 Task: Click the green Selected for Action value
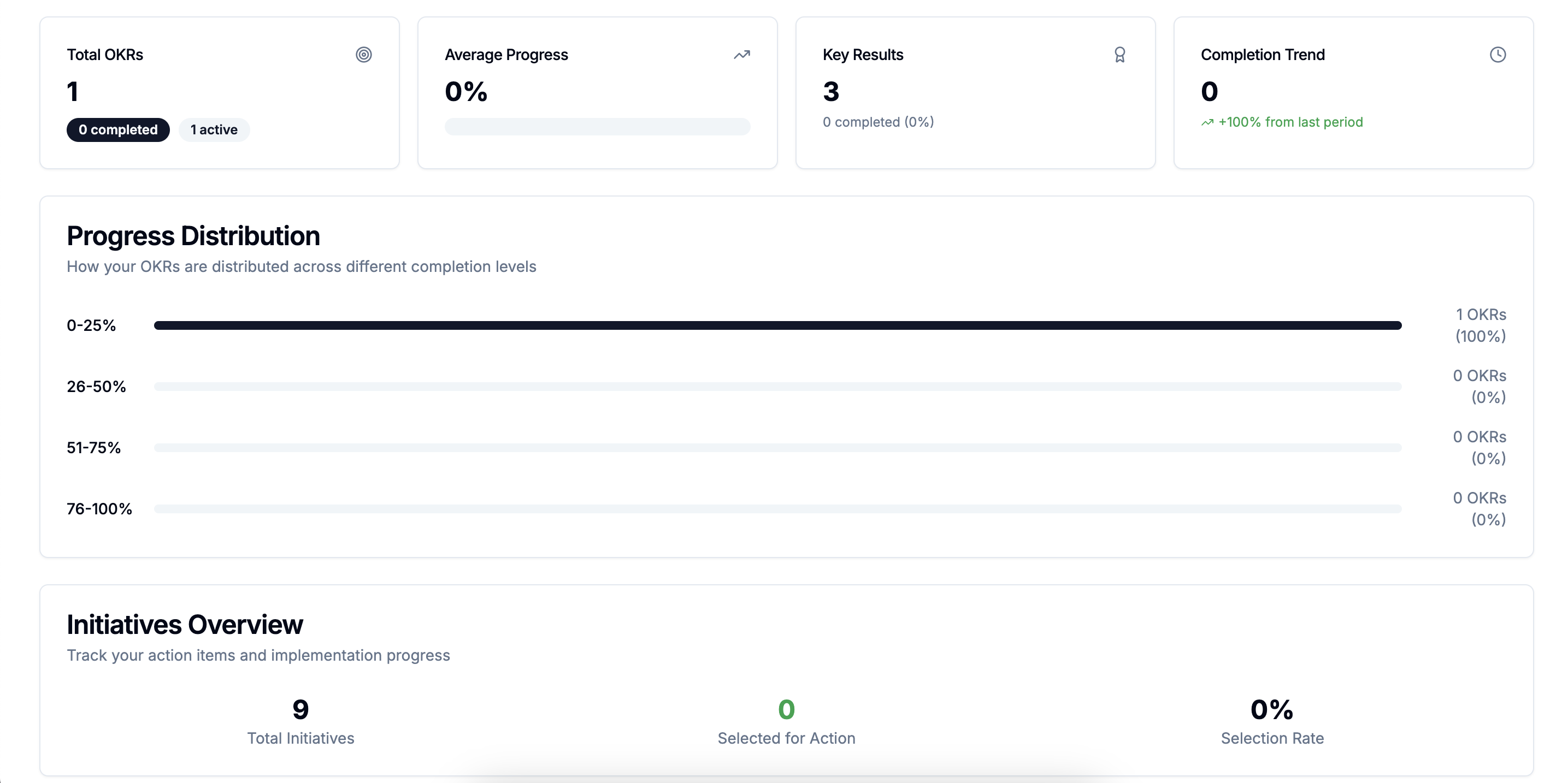pyautogui.click(x=786, y=709)
